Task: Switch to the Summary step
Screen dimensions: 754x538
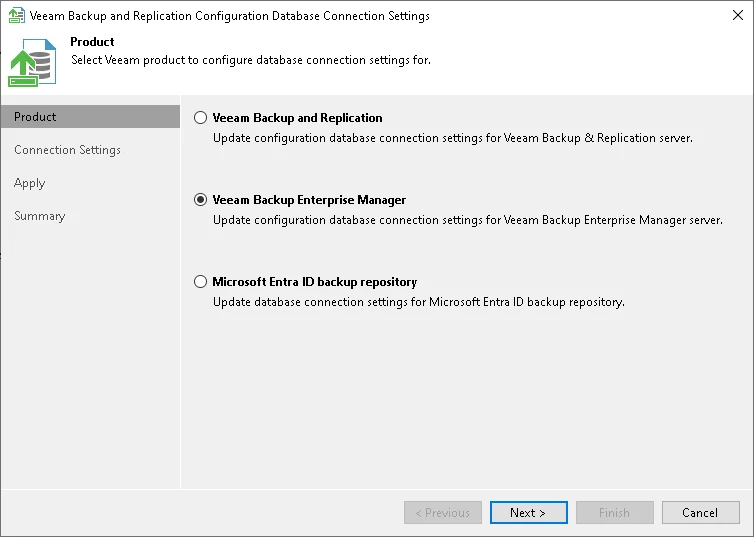Action: 40,216
